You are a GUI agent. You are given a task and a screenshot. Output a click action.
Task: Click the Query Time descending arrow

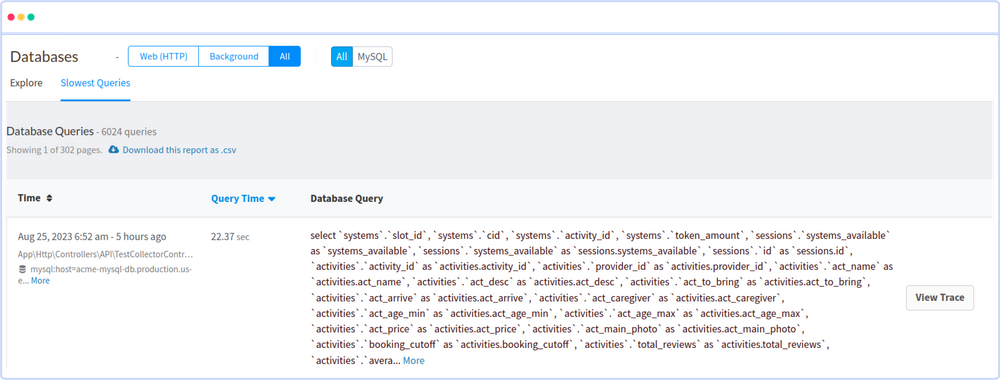tap(272, 199)
